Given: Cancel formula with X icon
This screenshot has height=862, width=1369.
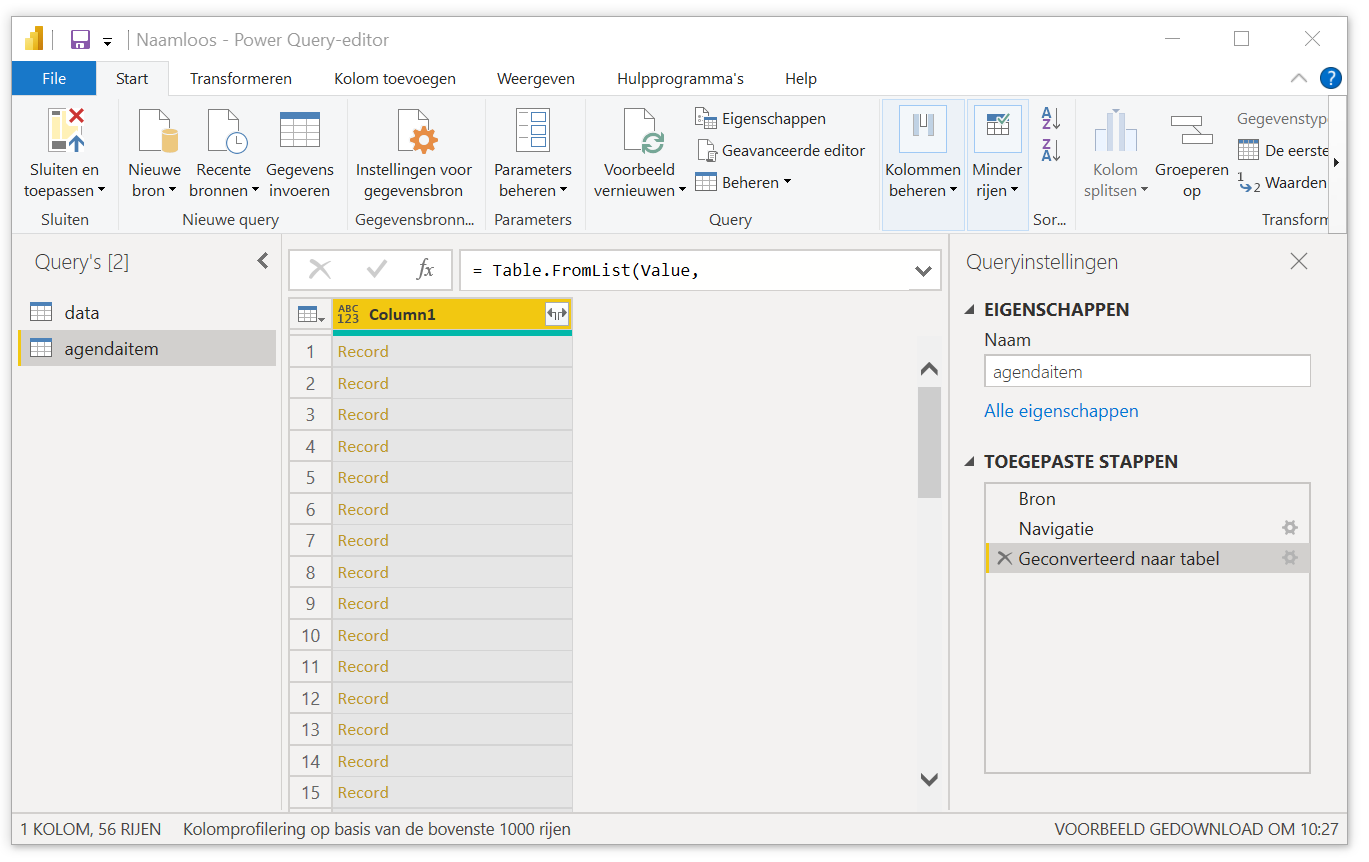Looking at the screenshot, I should click(x=320, y=269).
